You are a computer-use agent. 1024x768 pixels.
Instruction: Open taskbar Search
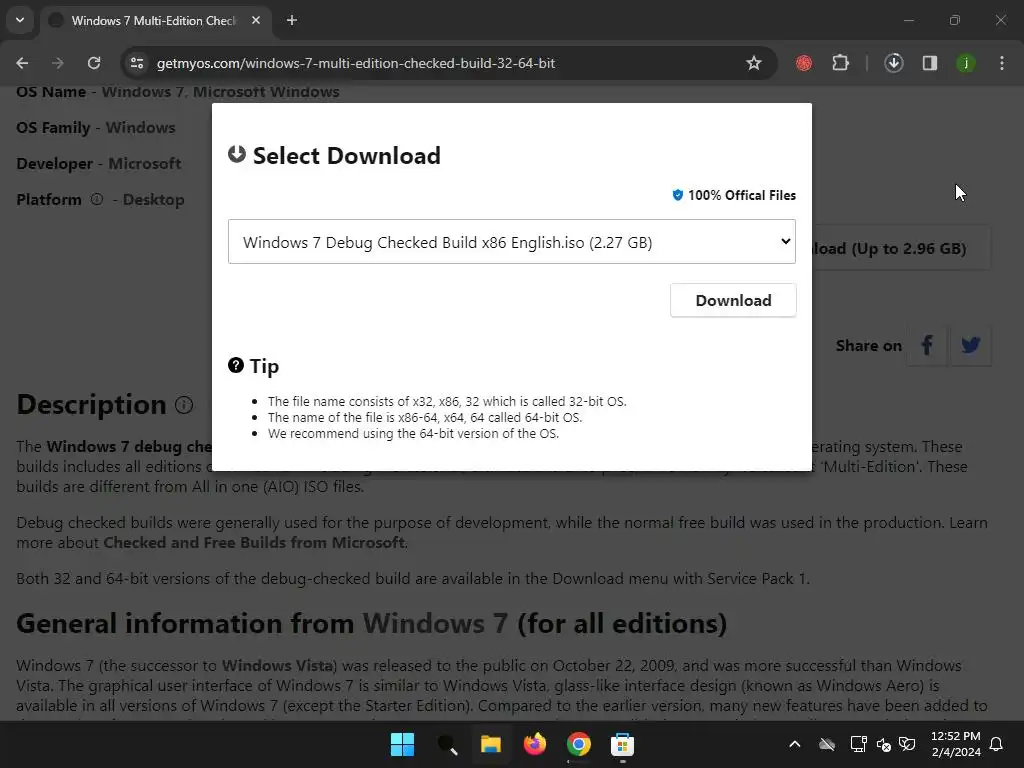(x=447, y=744)
